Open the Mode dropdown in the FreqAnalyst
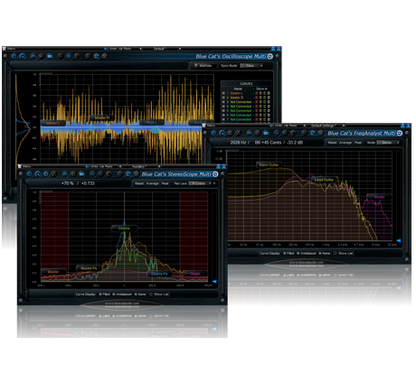Image resolution: width=416 pixels, height=376 pixels. coord(388,142)
